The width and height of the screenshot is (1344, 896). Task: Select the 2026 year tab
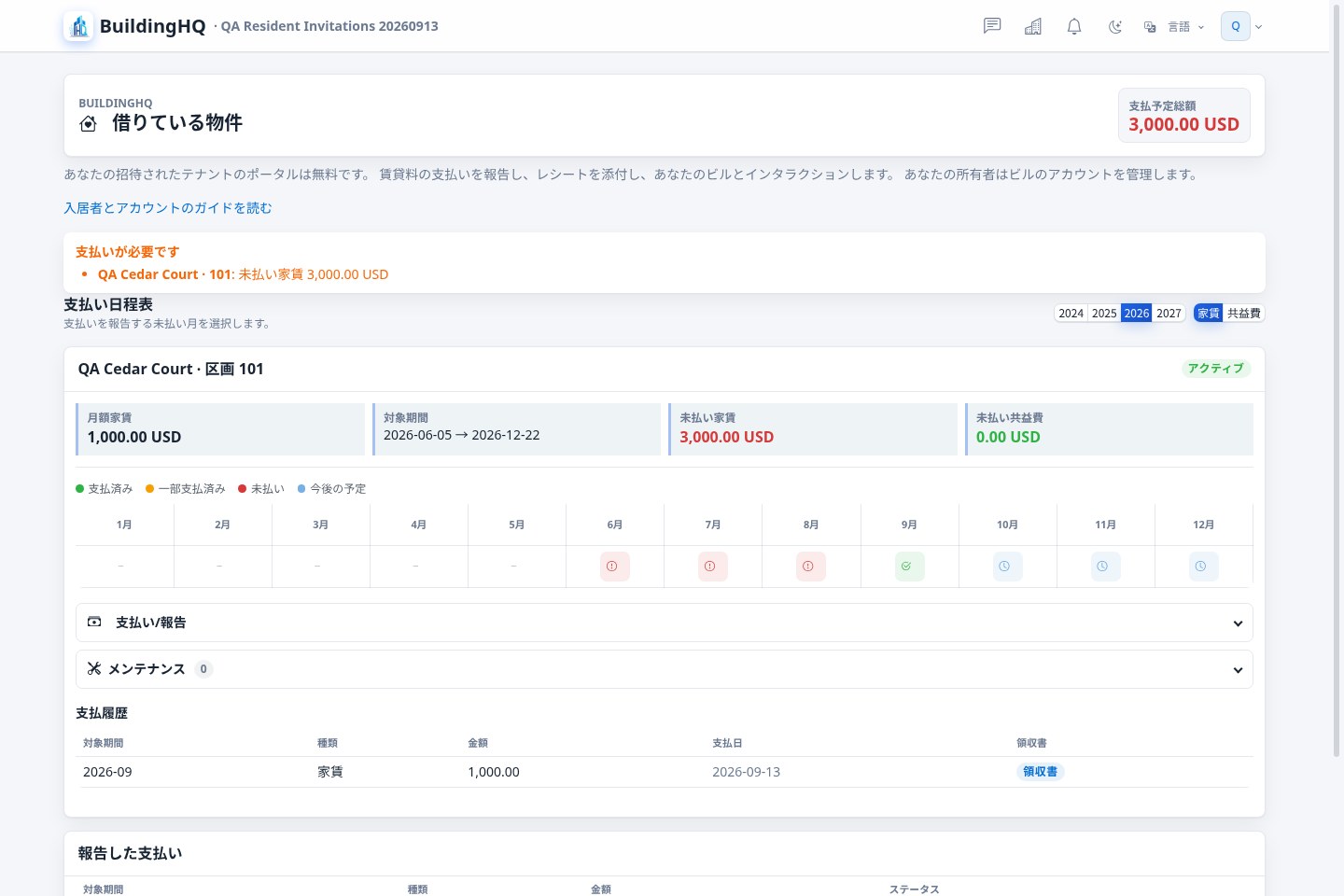[x=1137, y=314]
